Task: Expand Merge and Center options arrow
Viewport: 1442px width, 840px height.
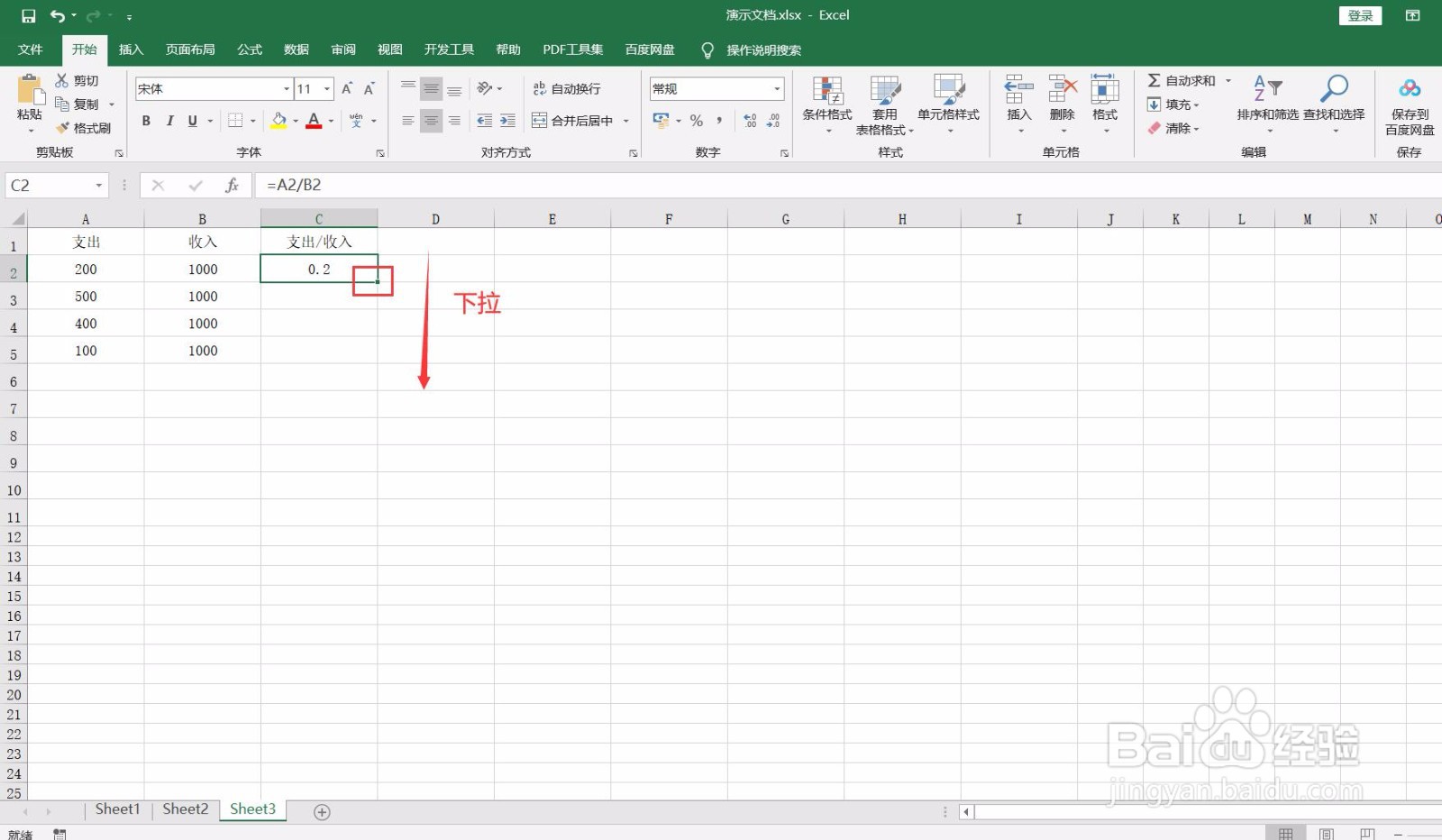Action: click(626, 121)
